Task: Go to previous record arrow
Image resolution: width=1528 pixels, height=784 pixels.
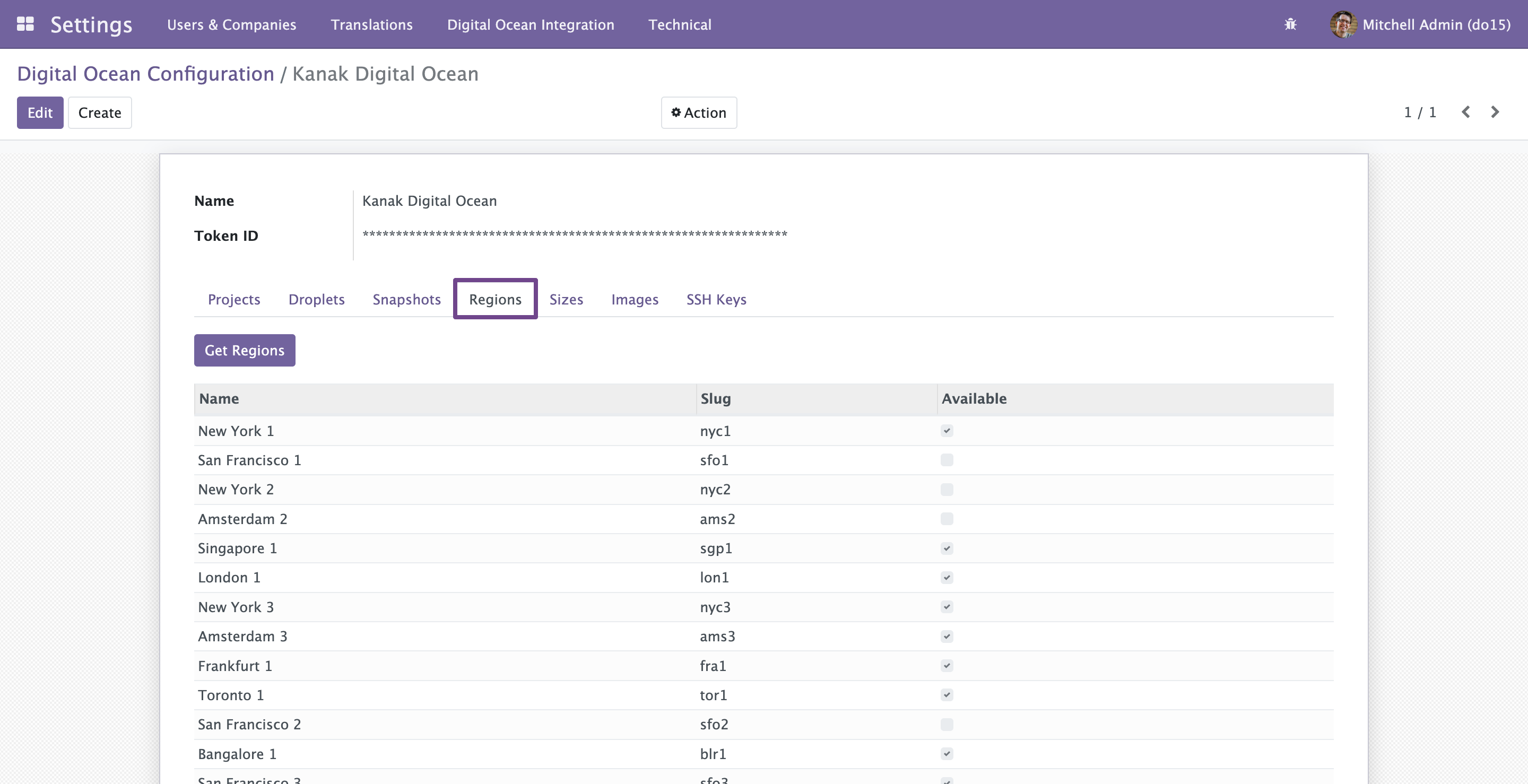Action: tap(1466, 112)
